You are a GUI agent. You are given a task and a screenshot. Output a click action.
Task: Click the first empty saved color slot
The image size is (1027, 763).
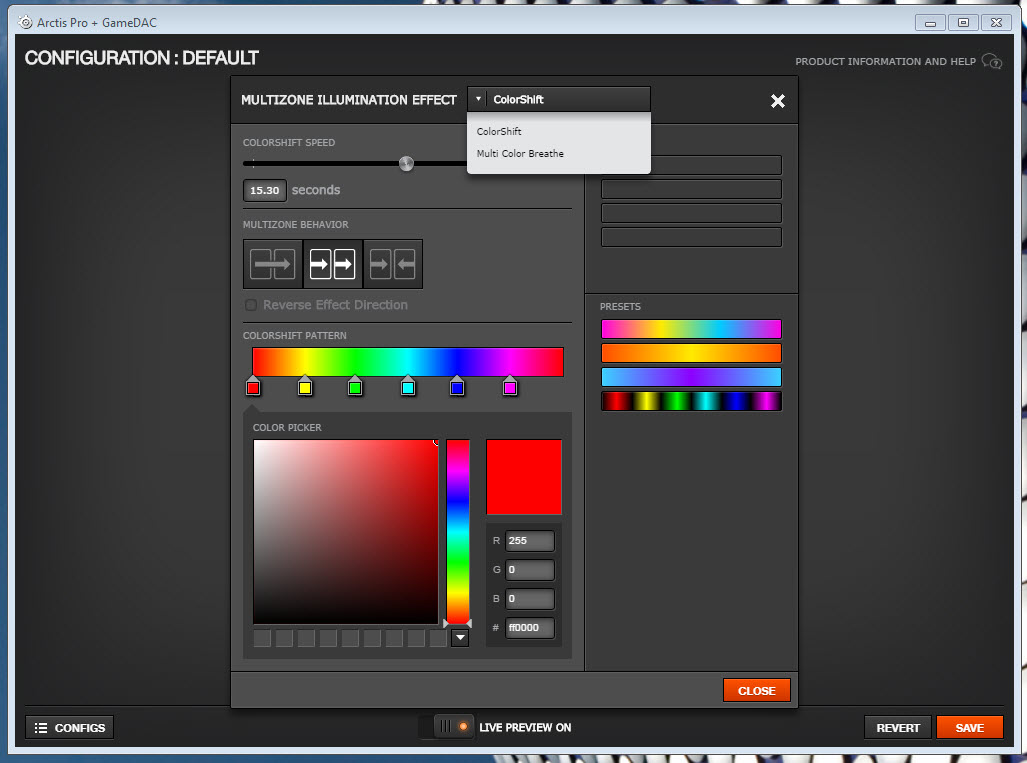pos(262,638)
